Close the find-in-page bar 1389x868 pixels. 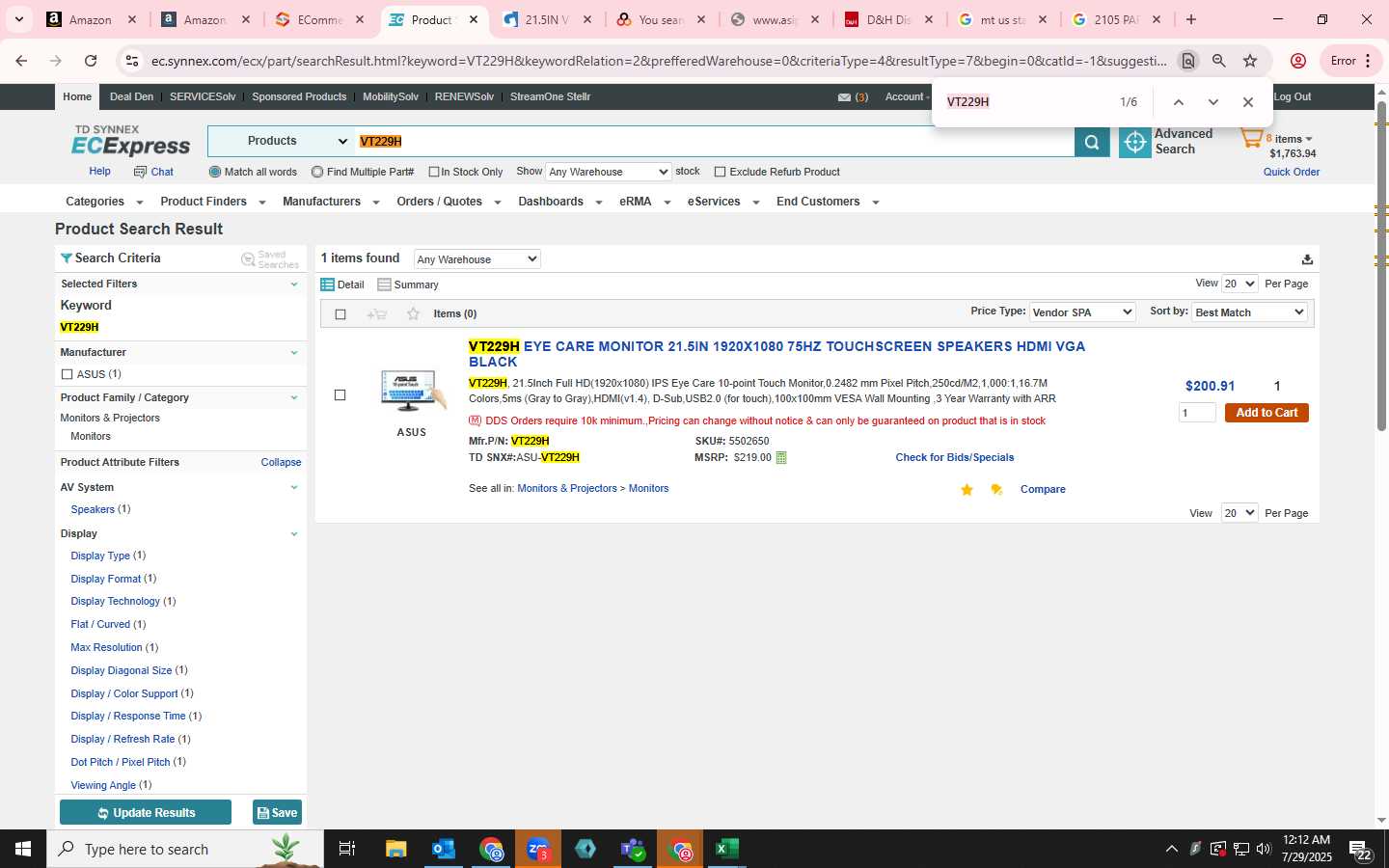coord(1248,102)
